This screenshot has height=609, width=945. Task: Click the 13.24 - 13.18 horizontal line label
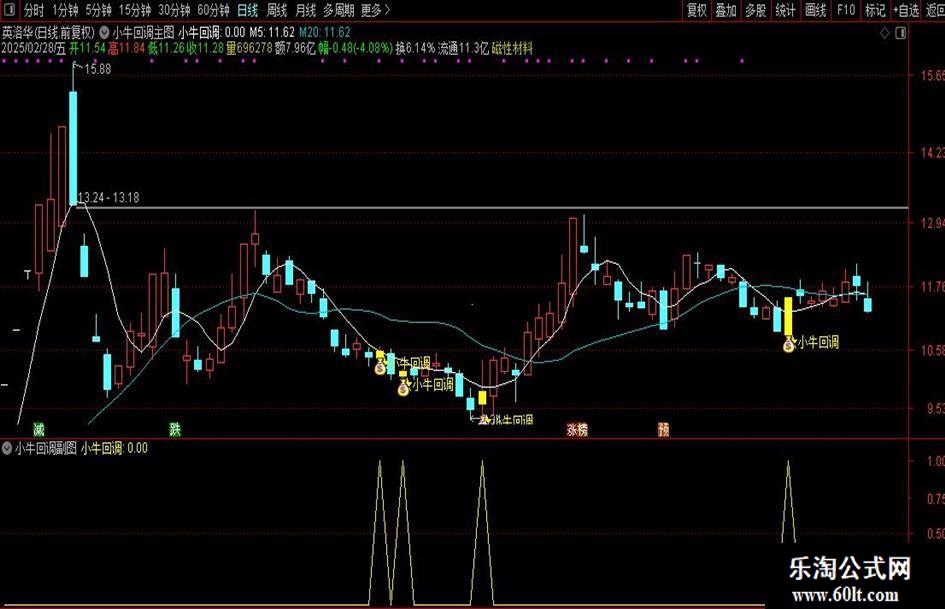click(x=108, y=197)
